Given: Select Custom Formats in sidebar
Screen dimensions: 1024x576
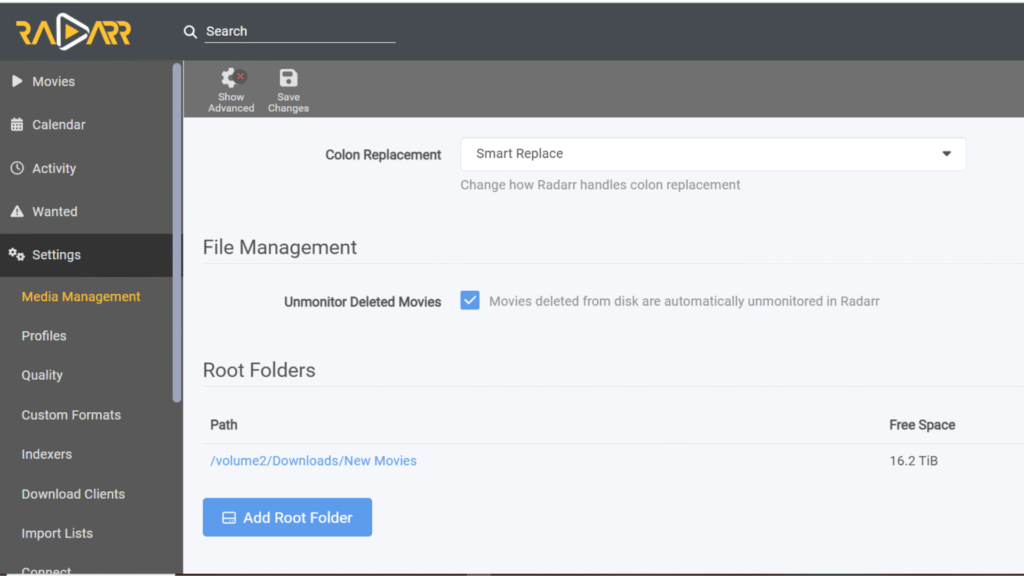Looking at the screenshot, I should tap(71, 415).
